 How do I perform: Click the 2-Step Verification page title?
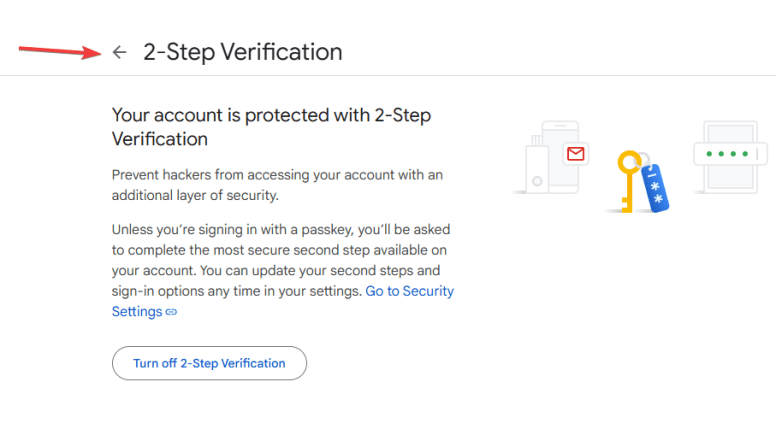coord(242,52)
